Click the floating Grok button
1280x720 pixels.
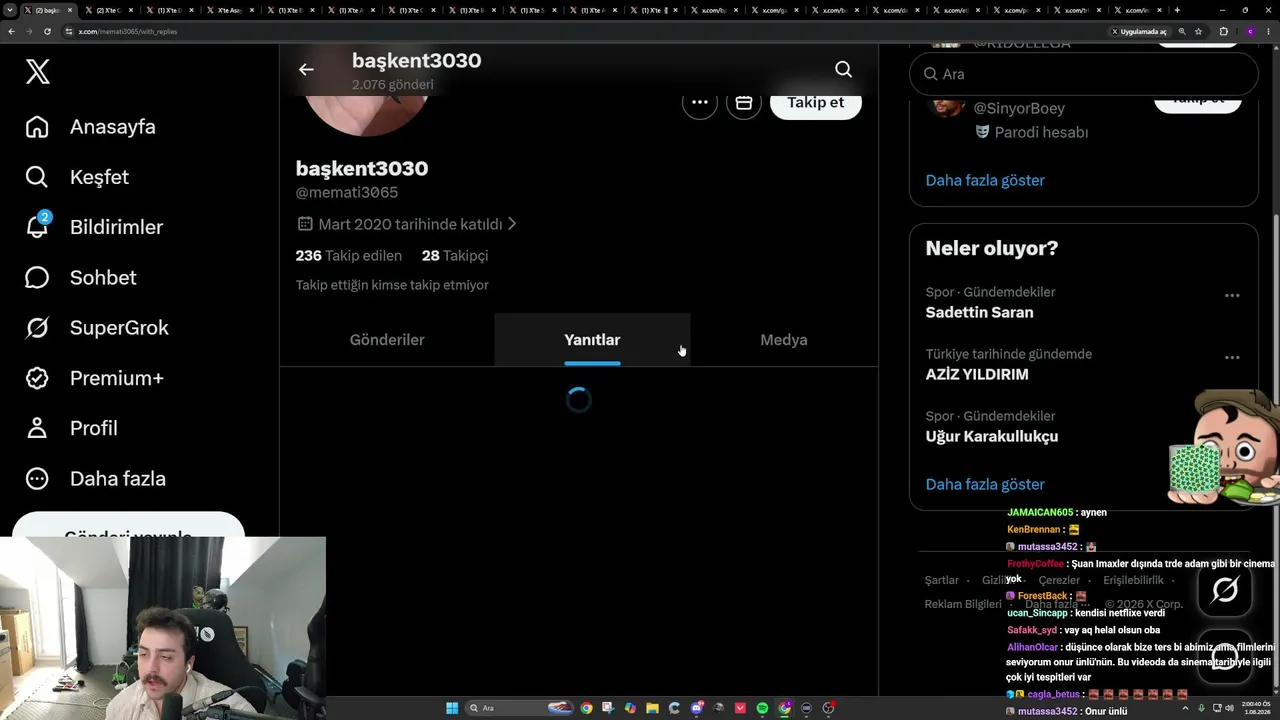coord(1225,590)
